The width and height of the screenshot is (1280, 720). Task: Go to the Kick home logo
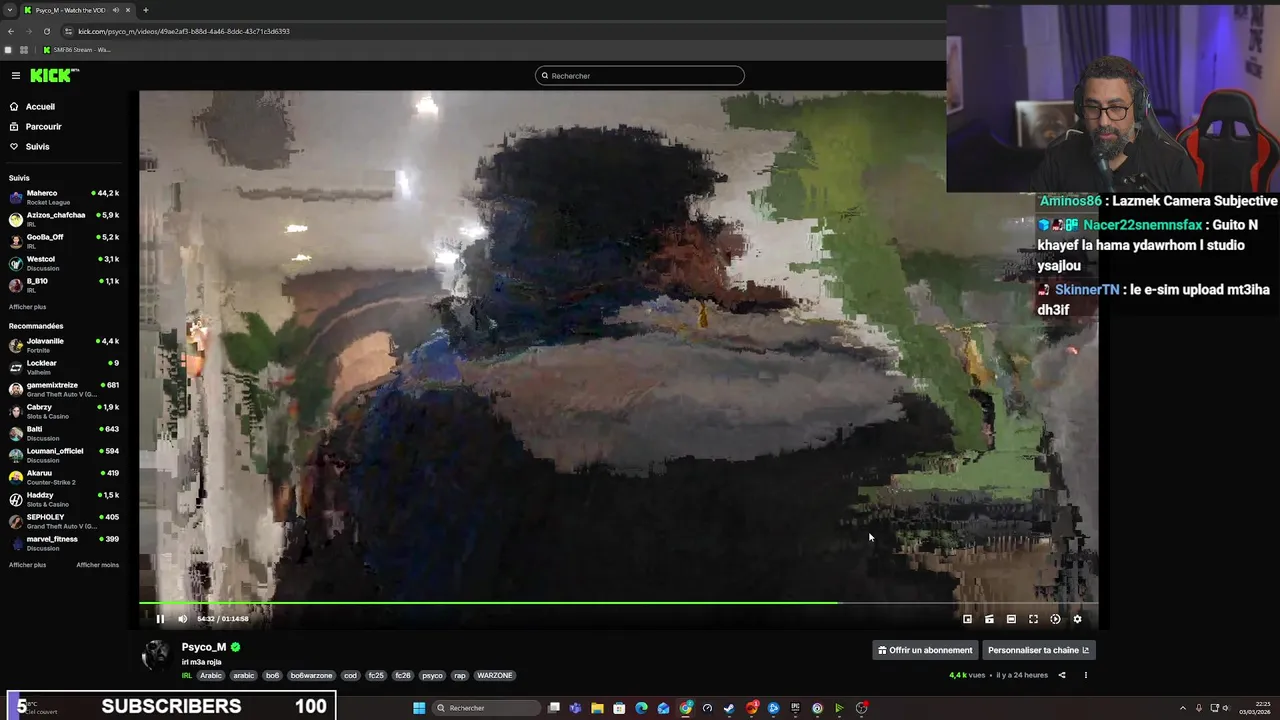(53, 75)
